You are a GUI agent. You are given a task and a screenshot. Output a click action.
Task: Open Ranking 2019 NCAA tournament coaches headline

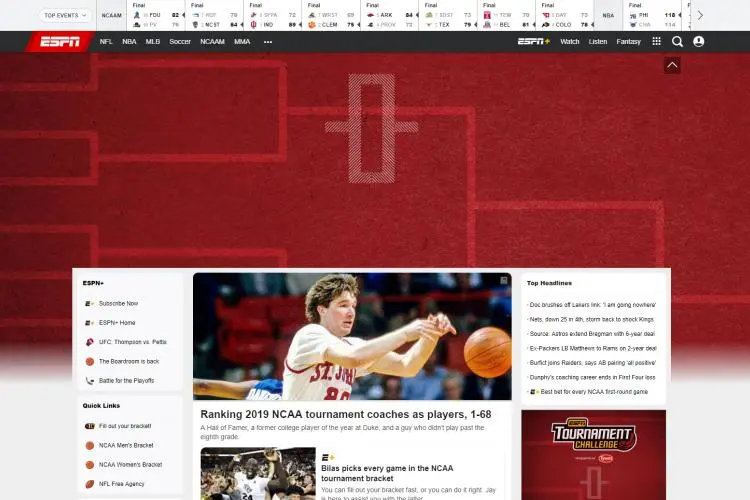click(346, 414)
